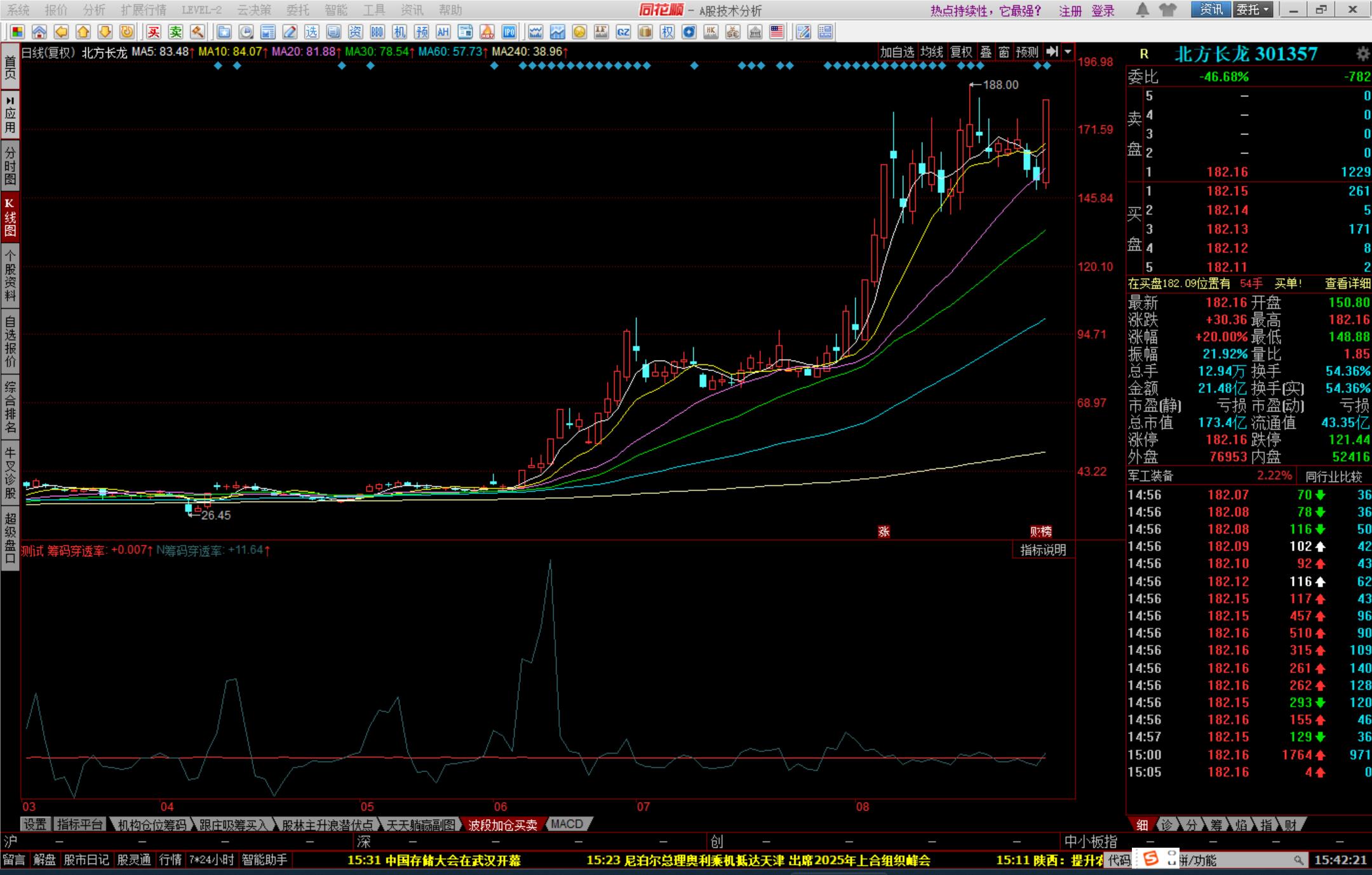
Task: Click the 查看详细 link
Action: pyautogui.click(x=1347, y=283)
